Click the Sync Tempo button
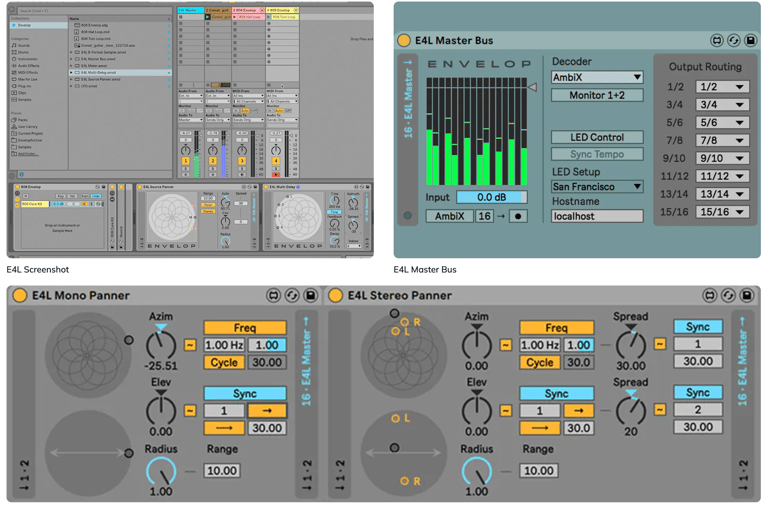 point(597,154)
